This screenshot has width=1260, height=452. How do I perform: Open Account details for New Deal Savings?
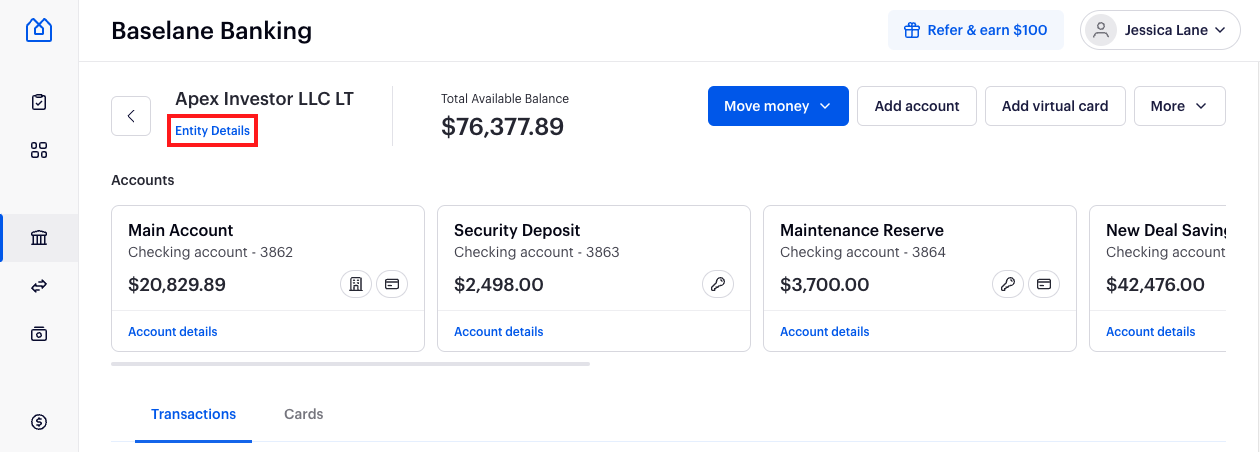pos(1150,332)
